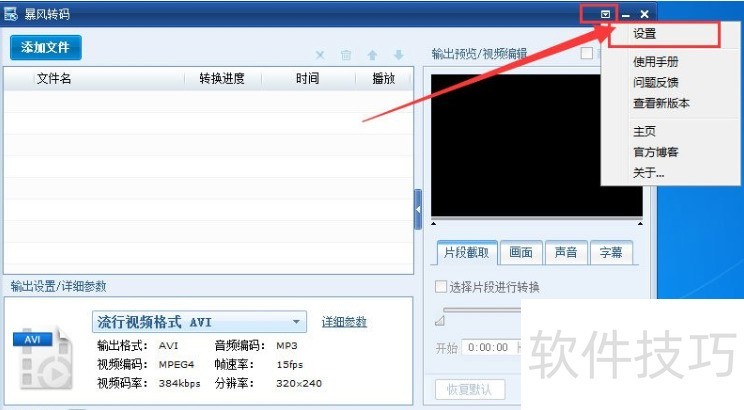Minimize the 暴风转码 window
The width and height of the screenshot is (744, 410).
(x=626, y=15)
